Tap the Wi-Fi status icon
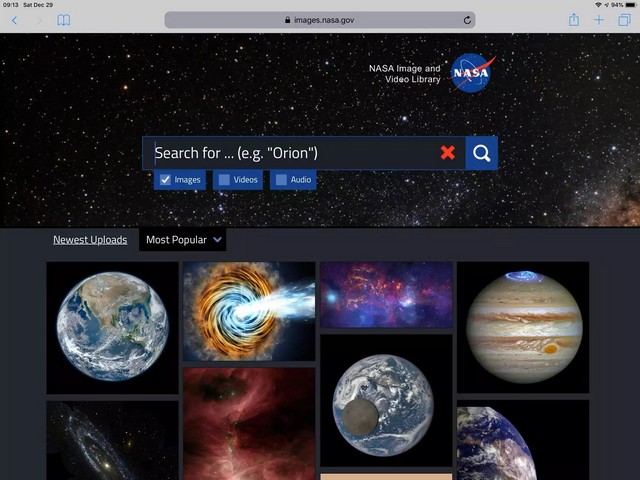The width and height of the screenshot is (640, 480). (x=598, y=5)
